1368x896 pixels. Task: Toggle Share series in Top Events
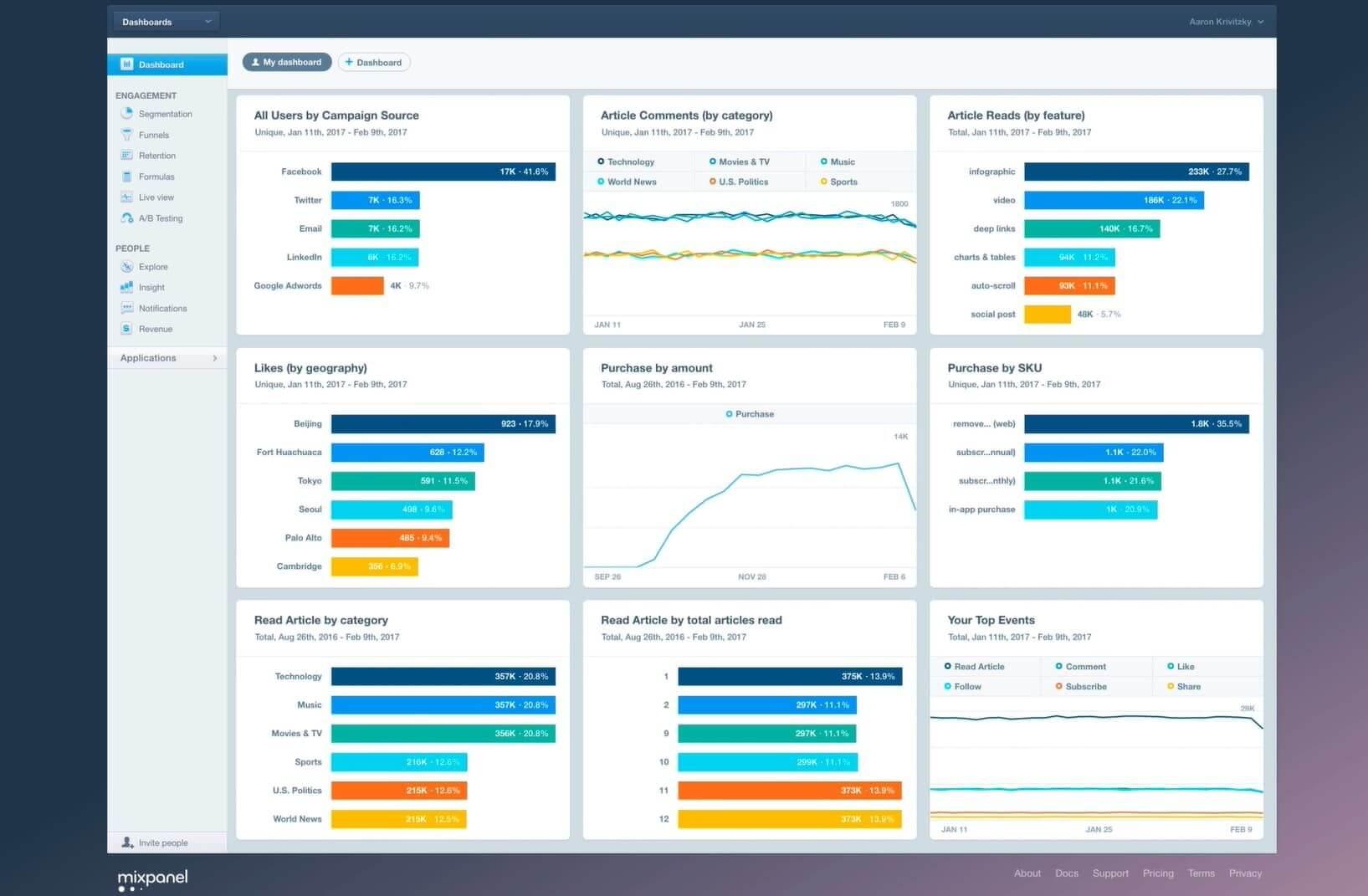pos(1184,687)
